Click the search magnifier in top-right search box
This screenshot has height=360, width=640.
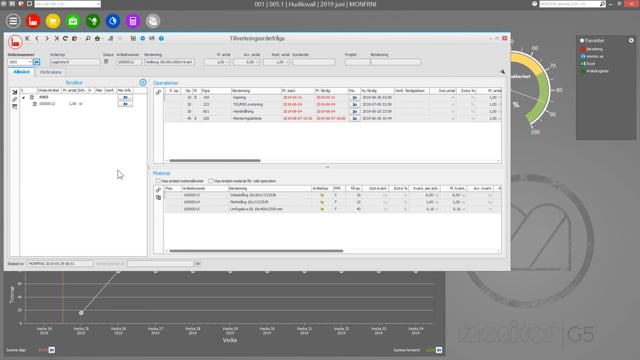pyautogui.click(x=602, y=4)
